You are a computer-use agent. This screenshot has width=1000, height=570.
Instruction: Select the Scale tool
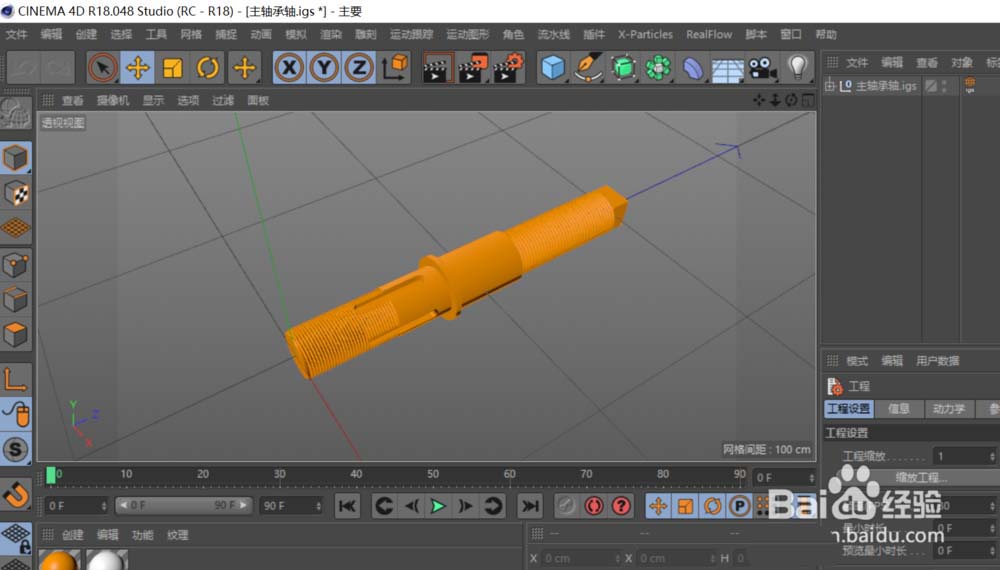point(173,68)
